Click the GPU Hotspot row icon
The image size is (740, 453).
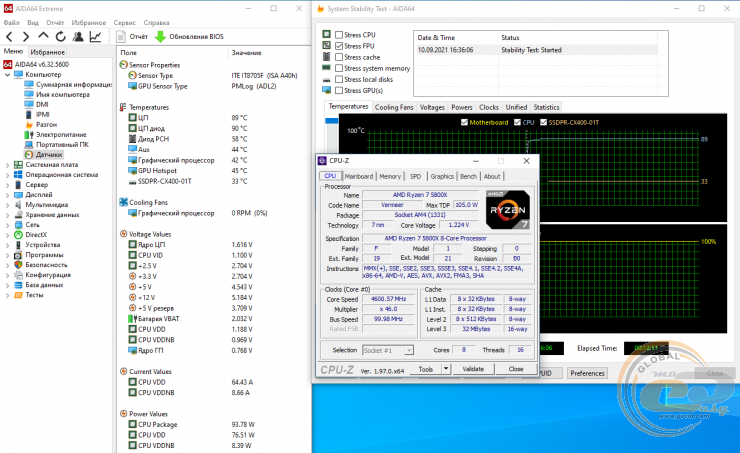pyautogui.click(x=133, y=171)
